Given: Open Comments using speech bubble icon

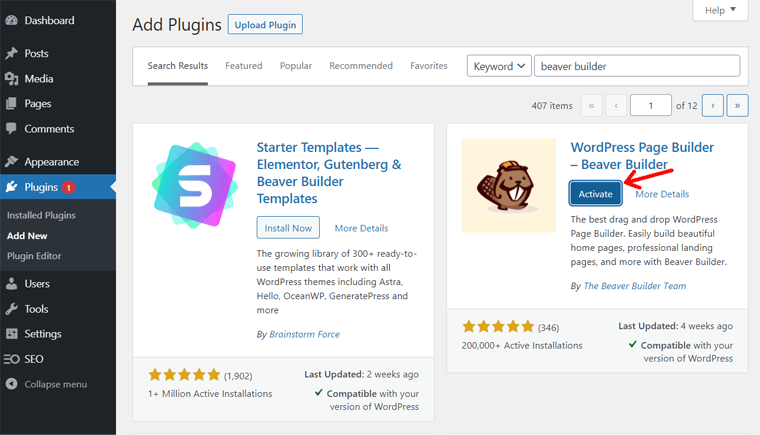Looking at the screenshot, I should [x=12, y=129].
